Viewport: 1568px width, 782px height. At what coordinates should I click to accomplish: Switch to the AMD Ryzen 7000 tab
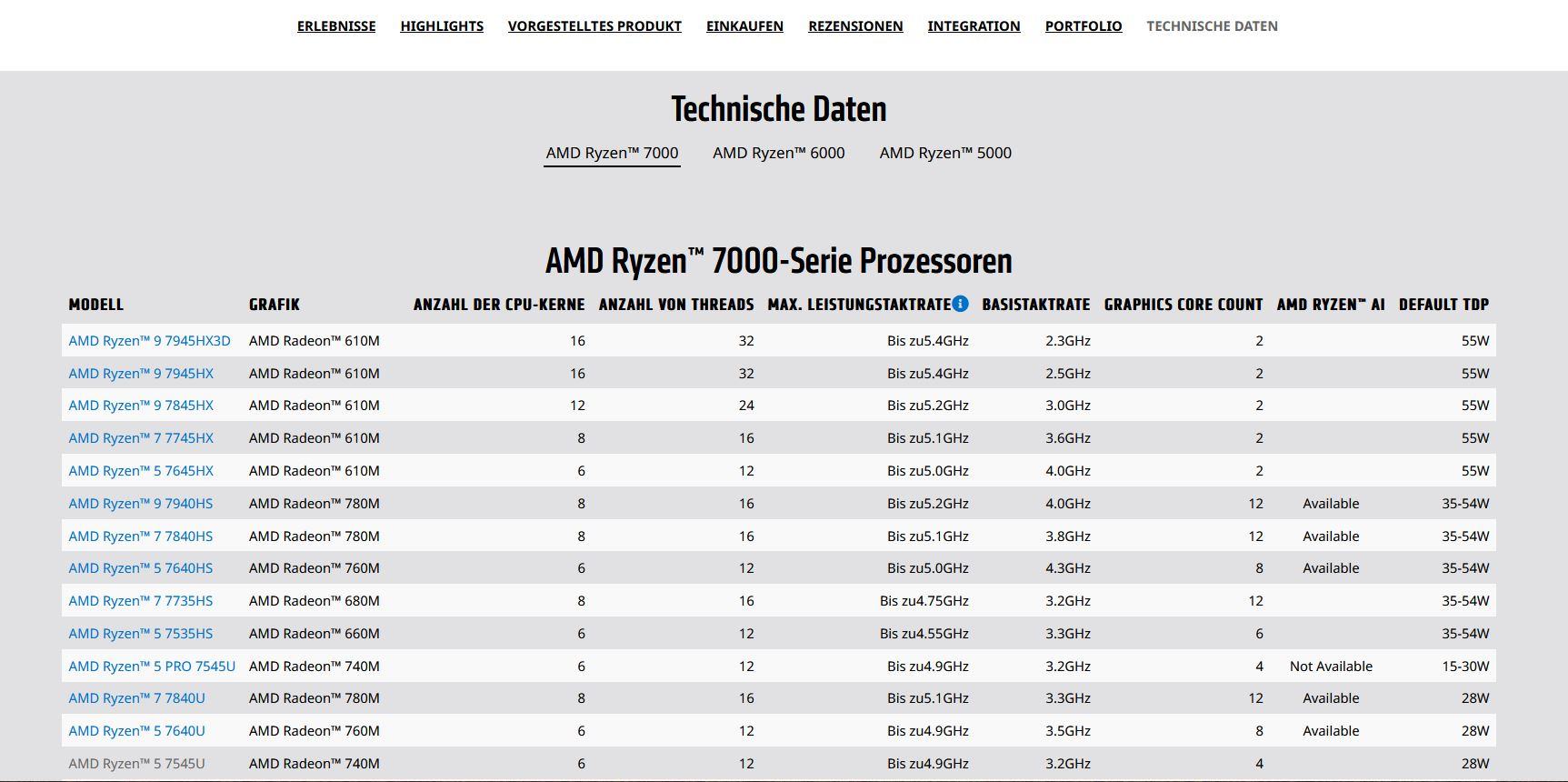612,153
